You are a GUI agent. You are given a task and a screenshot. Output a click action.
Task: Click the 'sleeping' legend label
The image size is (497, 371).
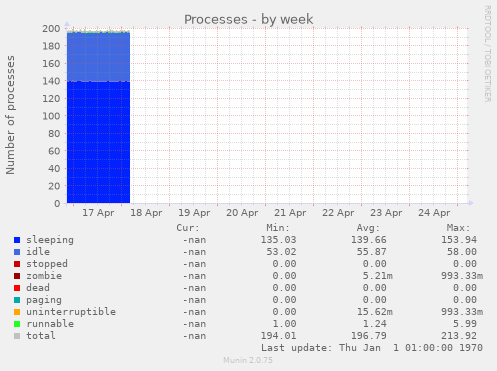click(50, 240)
